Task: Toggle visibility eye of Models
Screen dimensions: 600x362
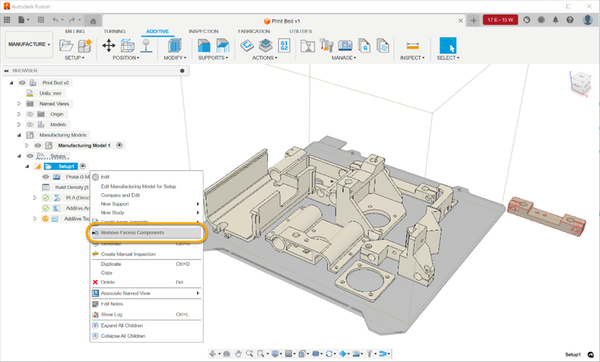Action: coord(30,124)
